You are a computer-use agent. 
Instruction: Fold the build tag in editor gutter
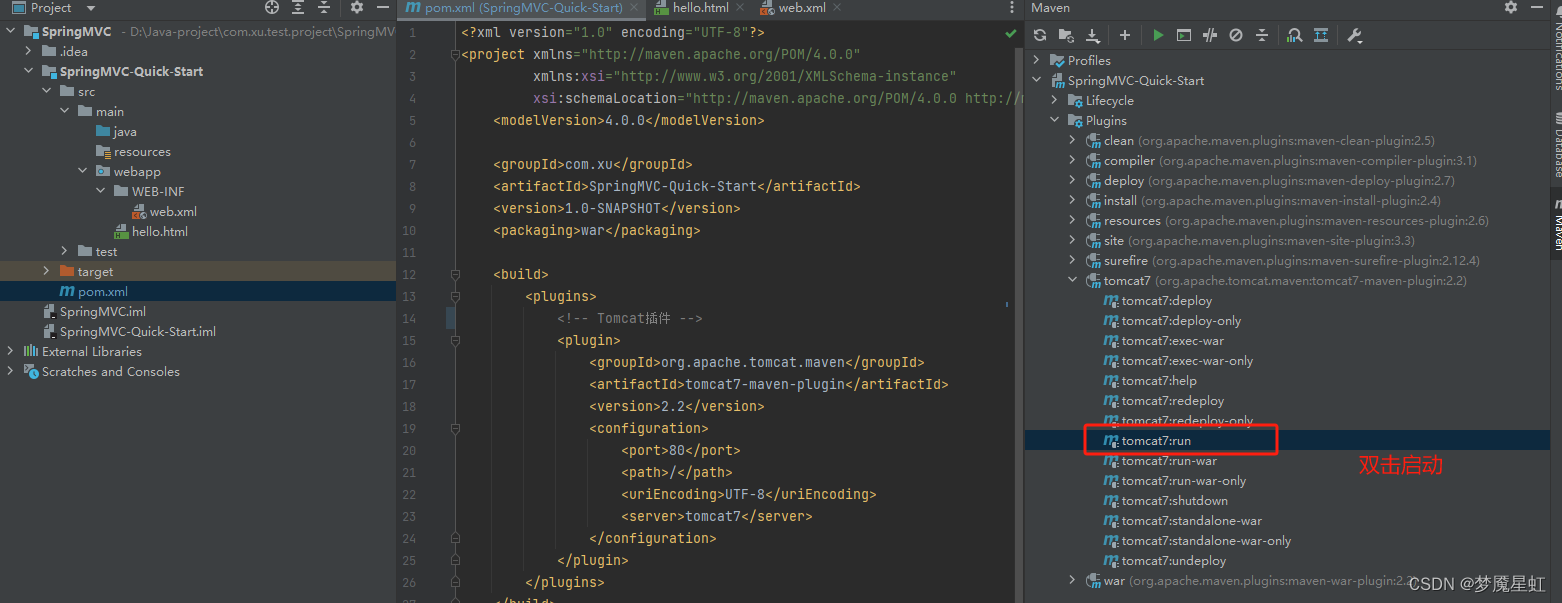tap(454, 274)
